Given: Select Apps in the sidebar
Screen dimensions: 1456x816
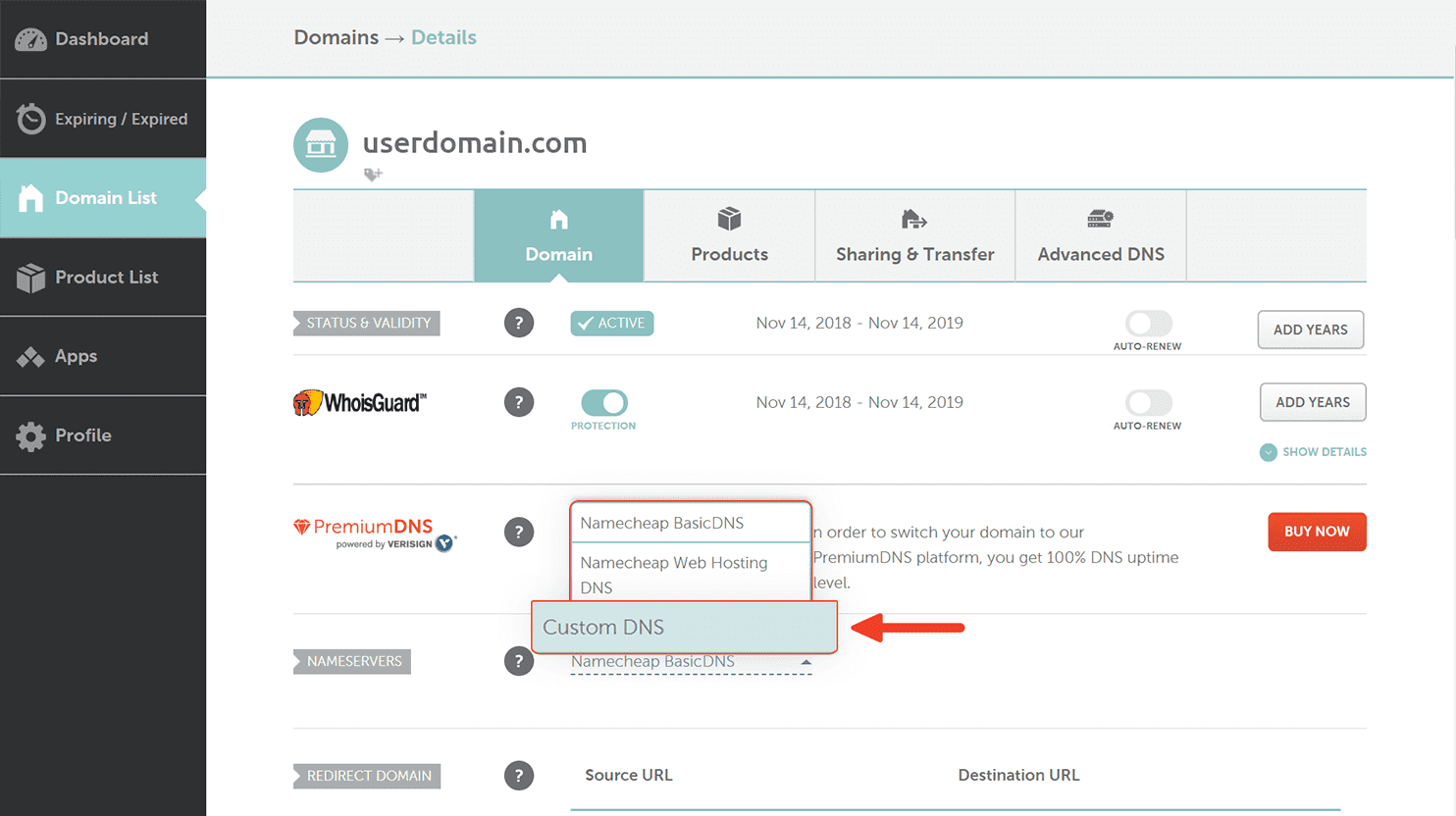Looking at the screenshot, I should pyautogui.click(x=77, y=356).
